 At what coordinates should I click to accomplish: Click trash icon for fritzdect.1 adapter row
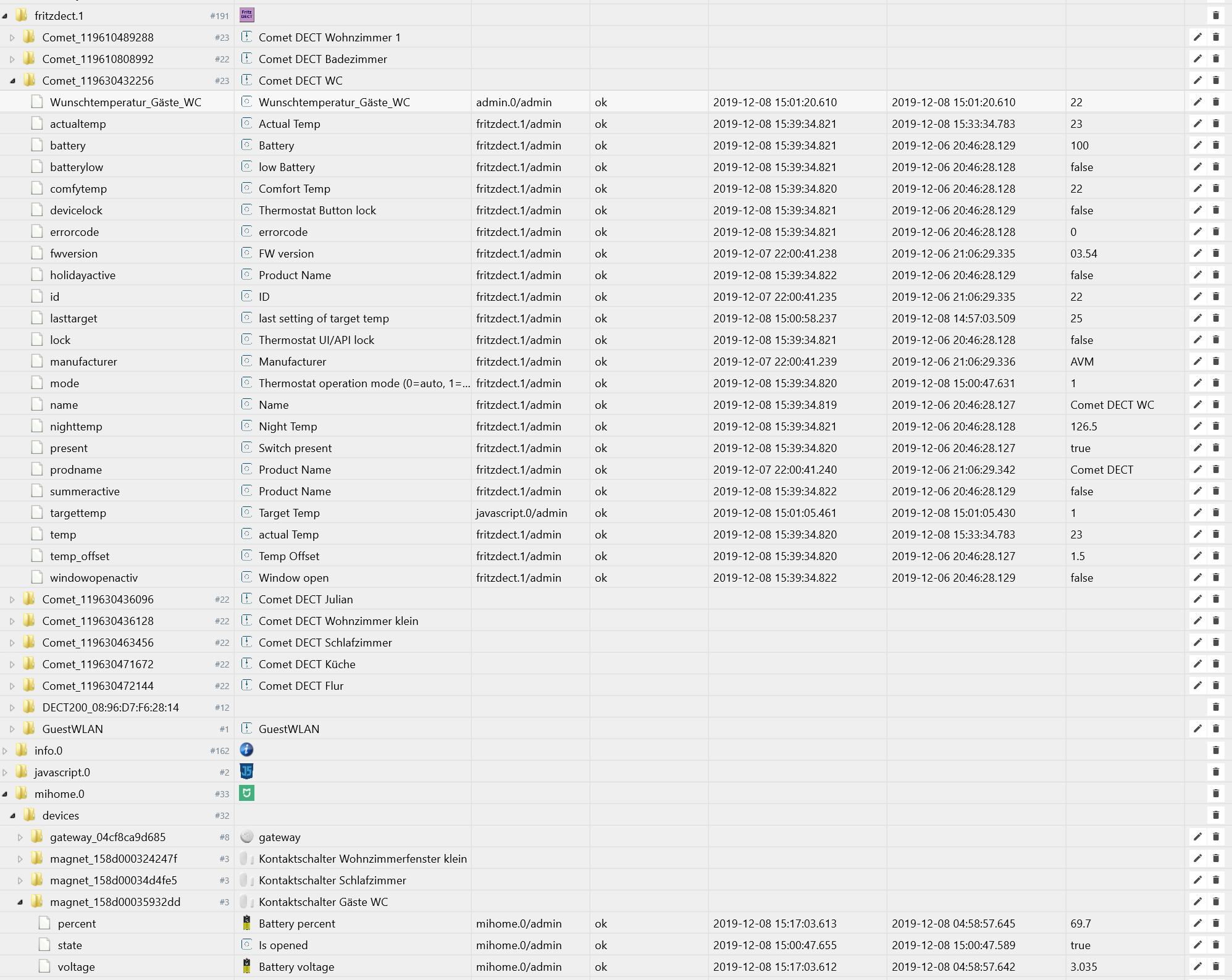click(1215, 15)
